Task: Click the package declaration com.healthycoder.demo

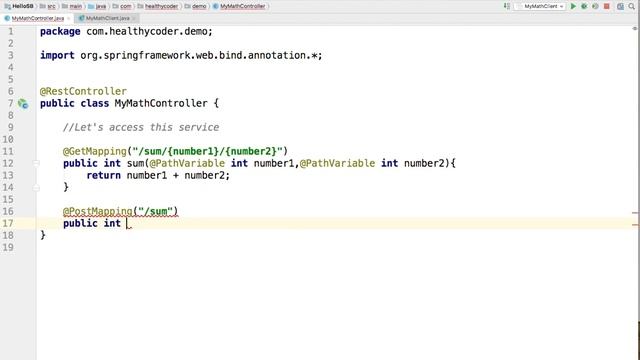Action: pyautogui.click(x=127, y=31)
